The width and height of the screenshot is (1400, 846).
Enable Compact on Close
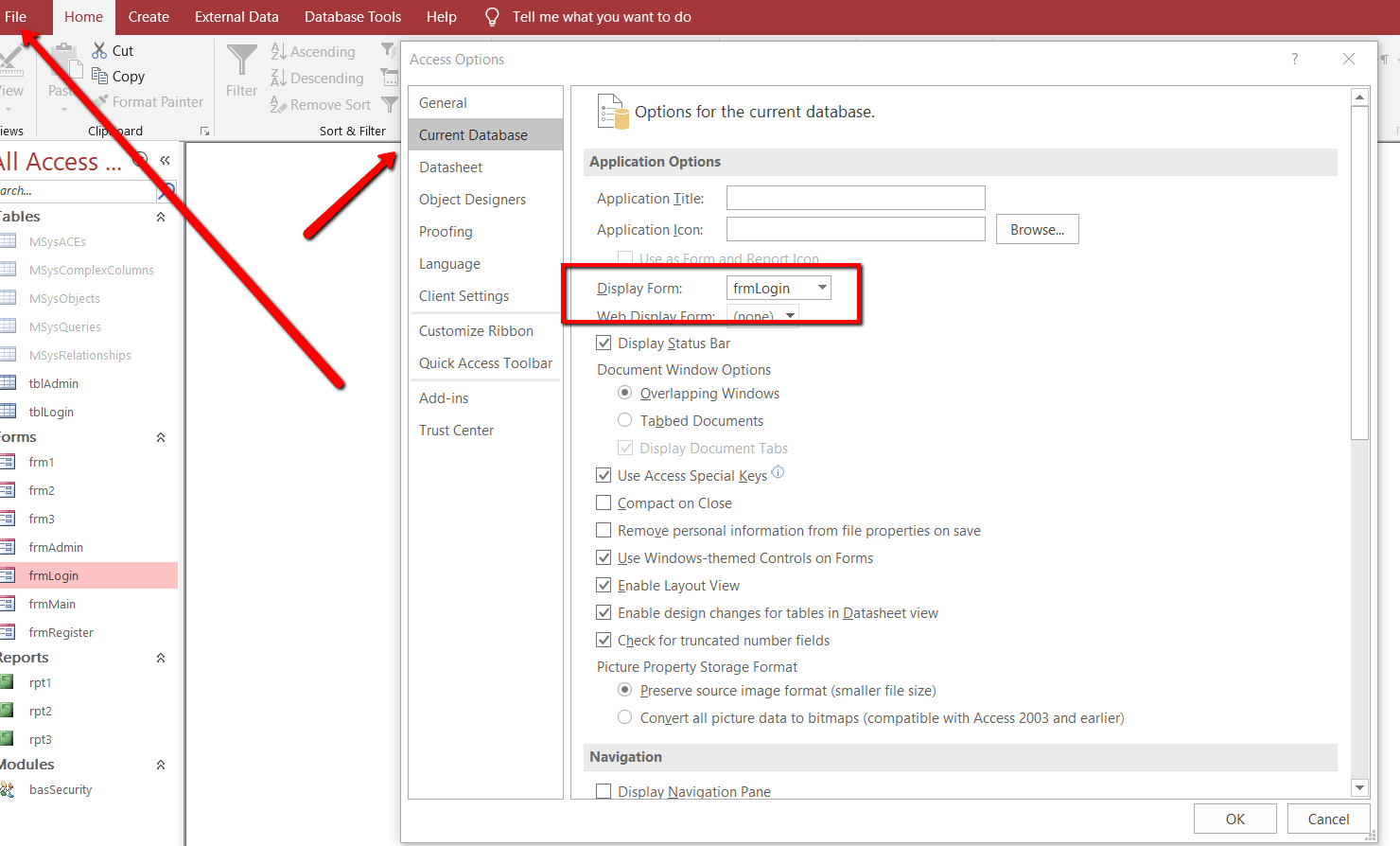tap(604, 502)
